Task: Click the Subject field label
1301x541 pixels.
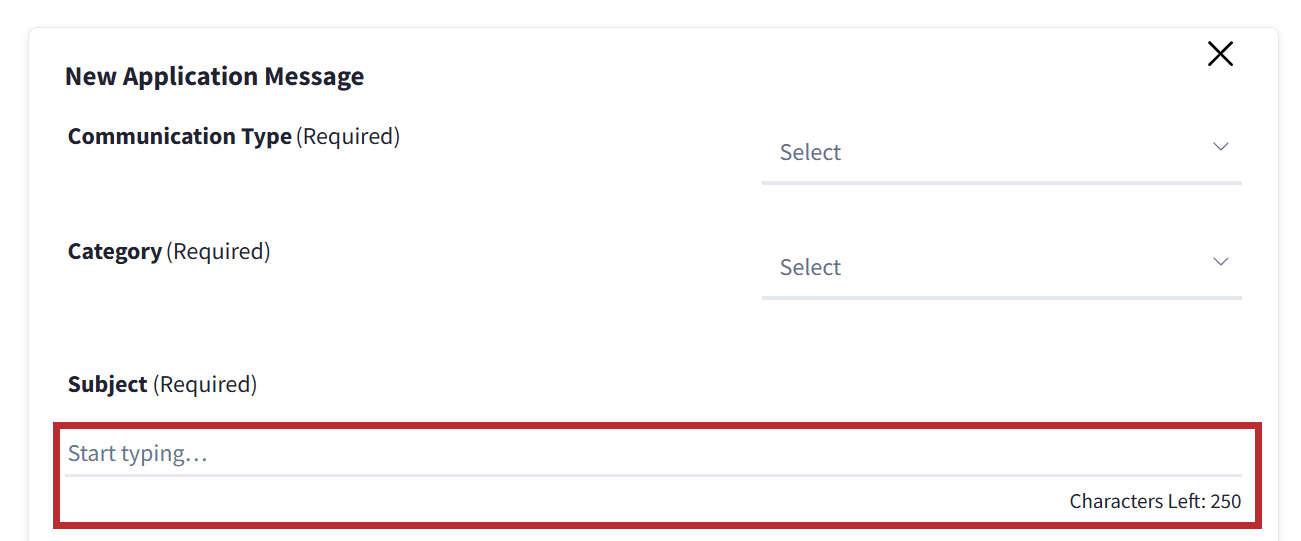Action: click(108, 384)
